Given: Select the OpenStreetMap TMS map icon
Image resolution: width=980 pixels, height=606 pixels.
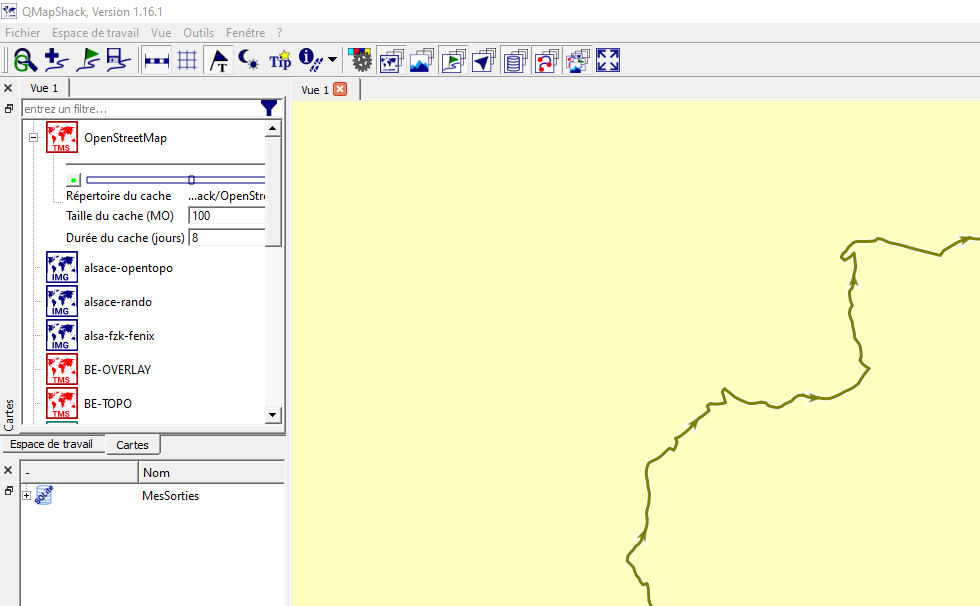Looking at the screenshot, I should click(x=62, y=137).
